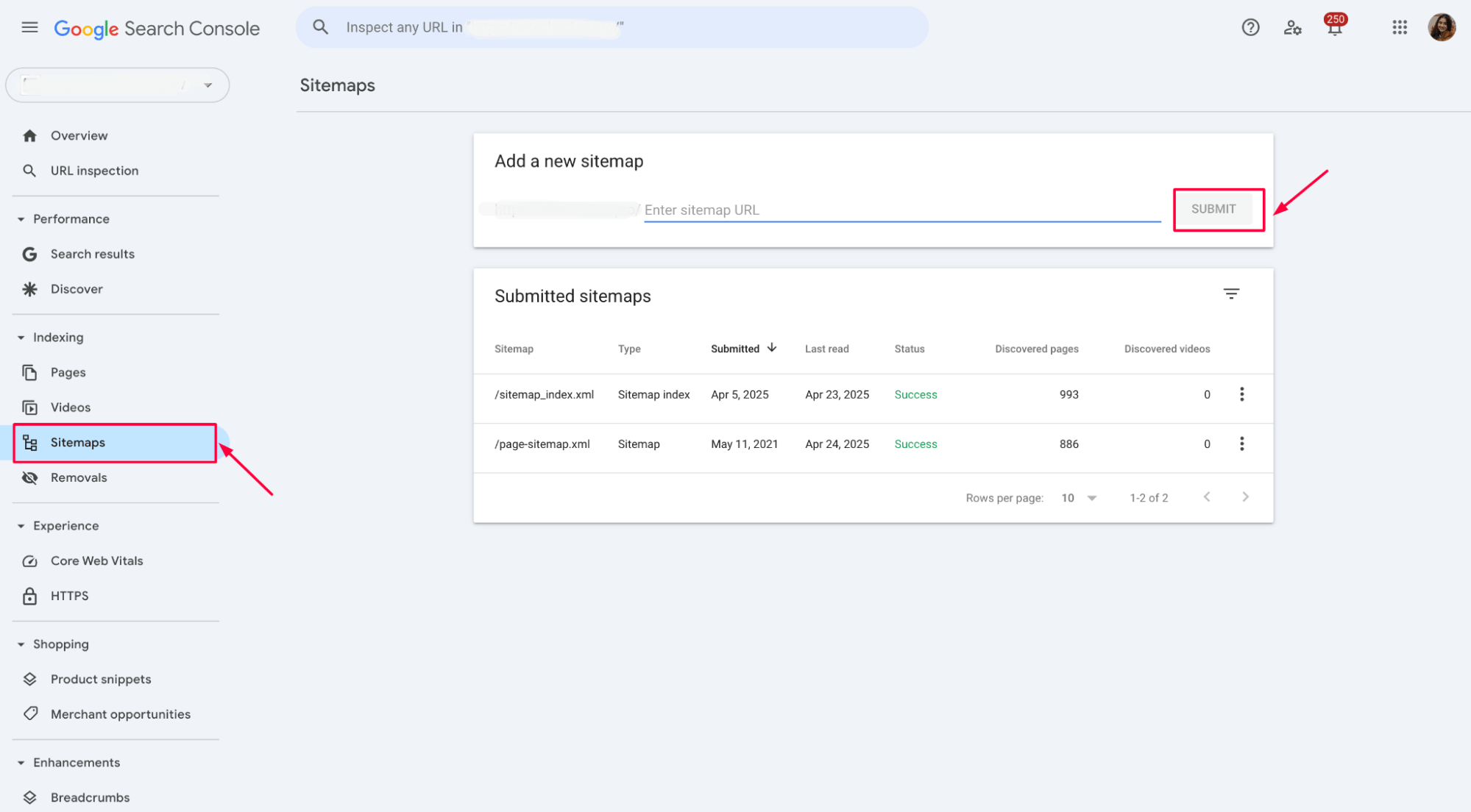
Task: Open users and settings icon
Action: point(1292,28)
